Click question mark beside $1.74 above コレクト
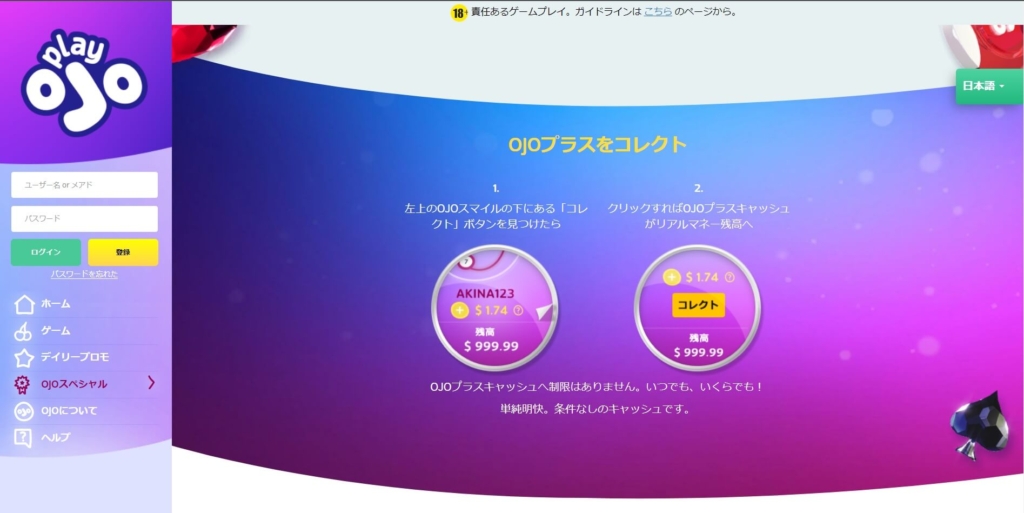The height and width of the screenshot is (513, 1024). (729, 277)
